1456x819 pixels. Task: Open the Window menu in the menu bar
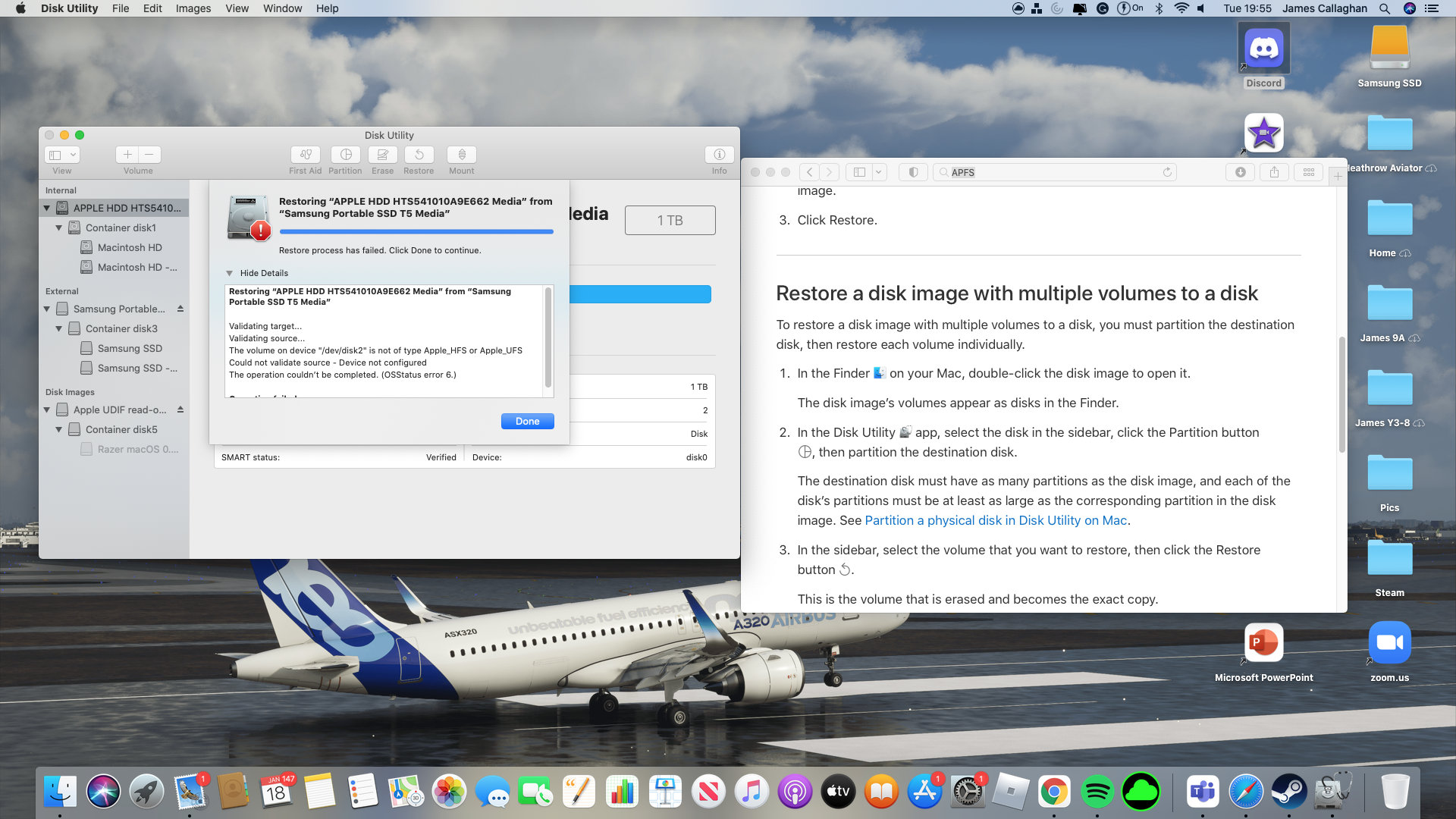pyautogui.click(x=282, y=8)
